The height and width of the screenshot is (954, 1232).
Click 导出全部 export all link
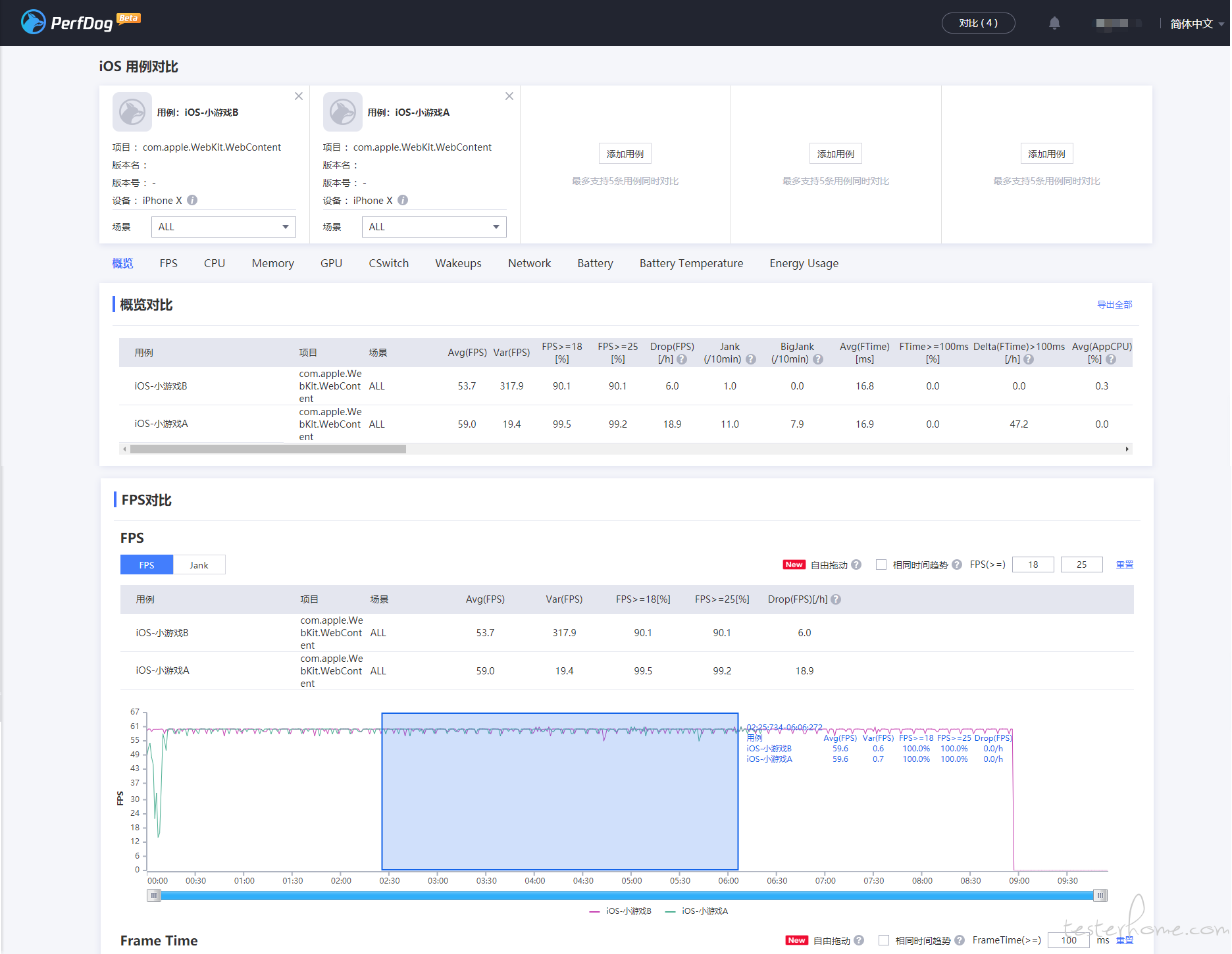(1115, 305)
